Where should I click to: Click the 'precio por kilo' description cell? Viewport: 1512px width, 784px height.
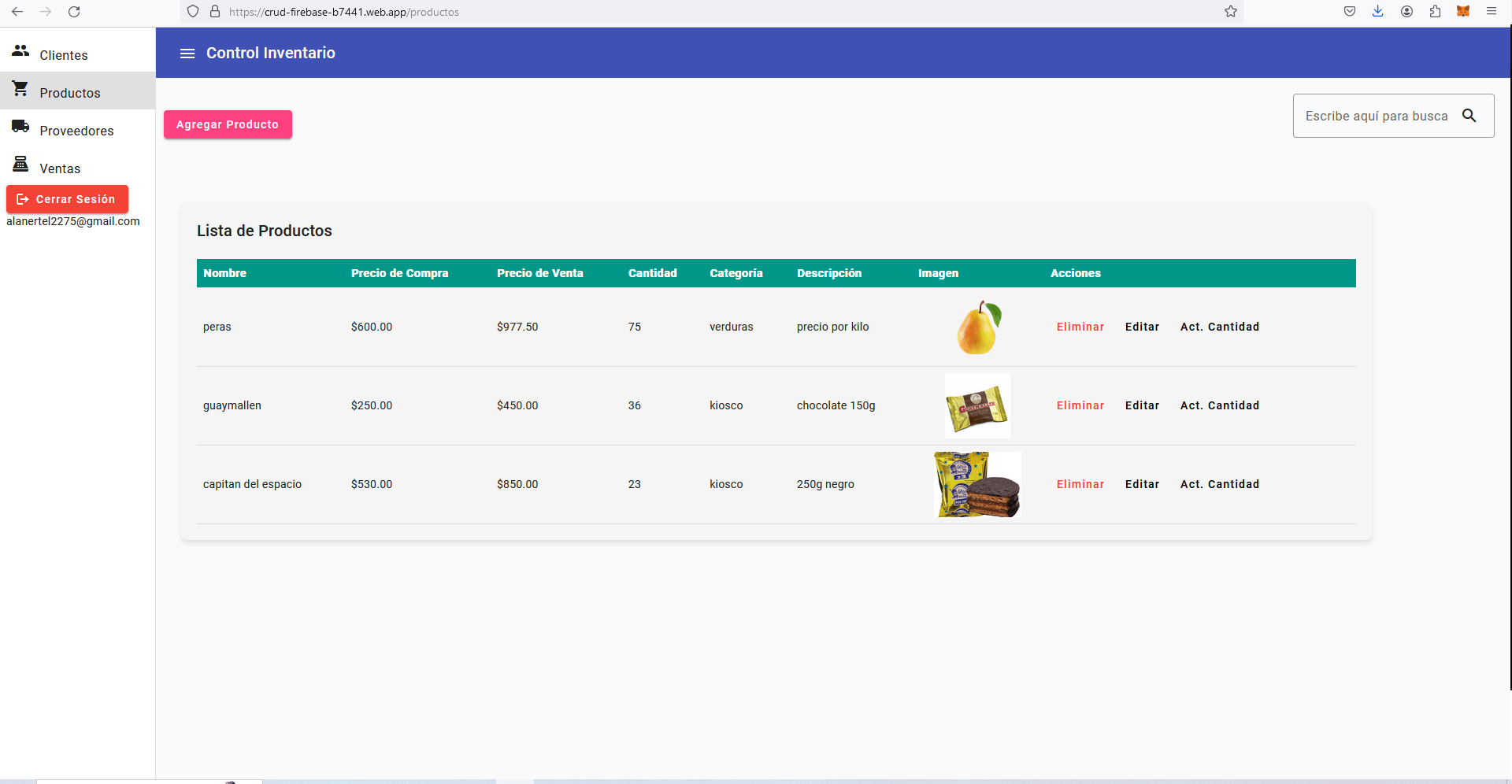(x=833, y=327)
